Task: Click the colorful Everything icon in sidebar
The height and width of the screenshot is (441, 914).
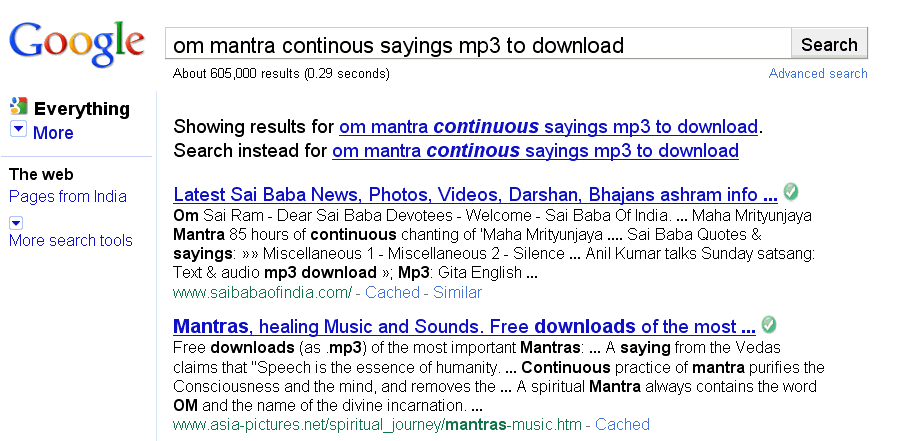Action: pos(19,106)
